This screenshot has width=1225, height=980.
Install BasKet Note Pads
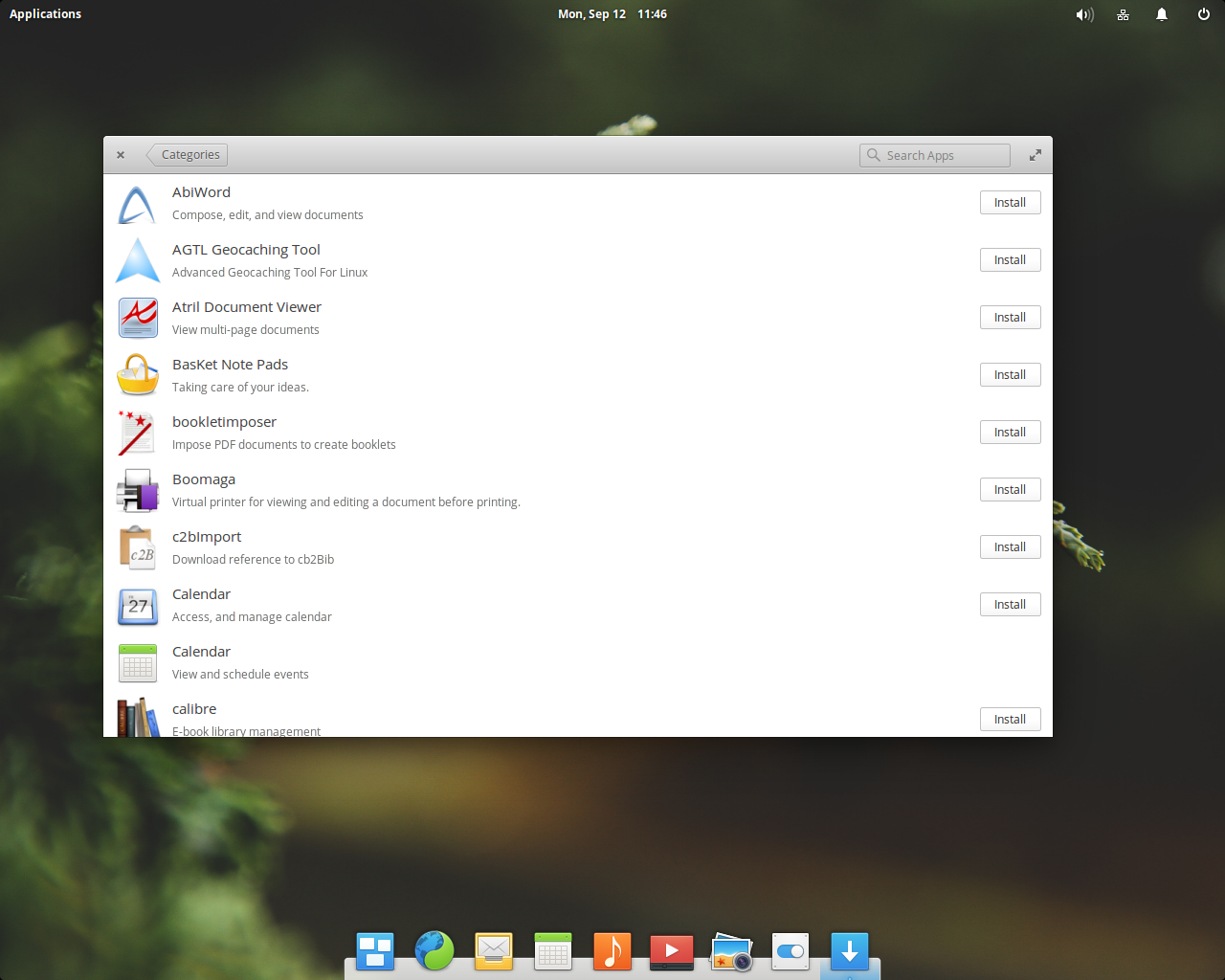point(1010,375)
